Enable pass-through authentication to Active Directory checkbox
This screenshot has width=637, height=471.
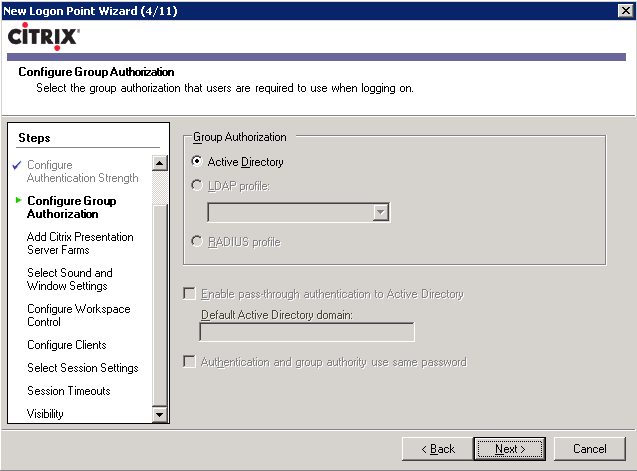[189, 293]
